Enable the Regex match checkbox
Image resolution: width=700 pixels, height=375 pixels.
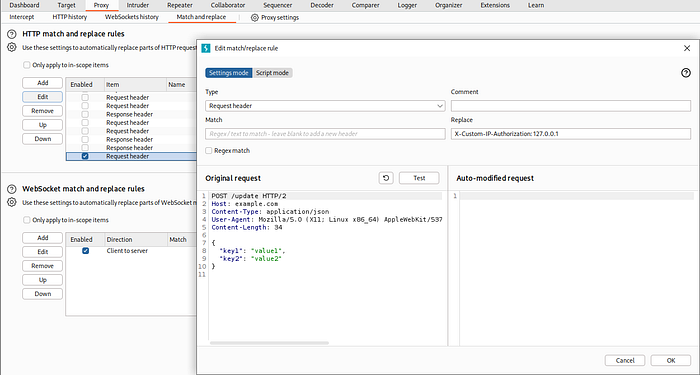tap(208, 151)
